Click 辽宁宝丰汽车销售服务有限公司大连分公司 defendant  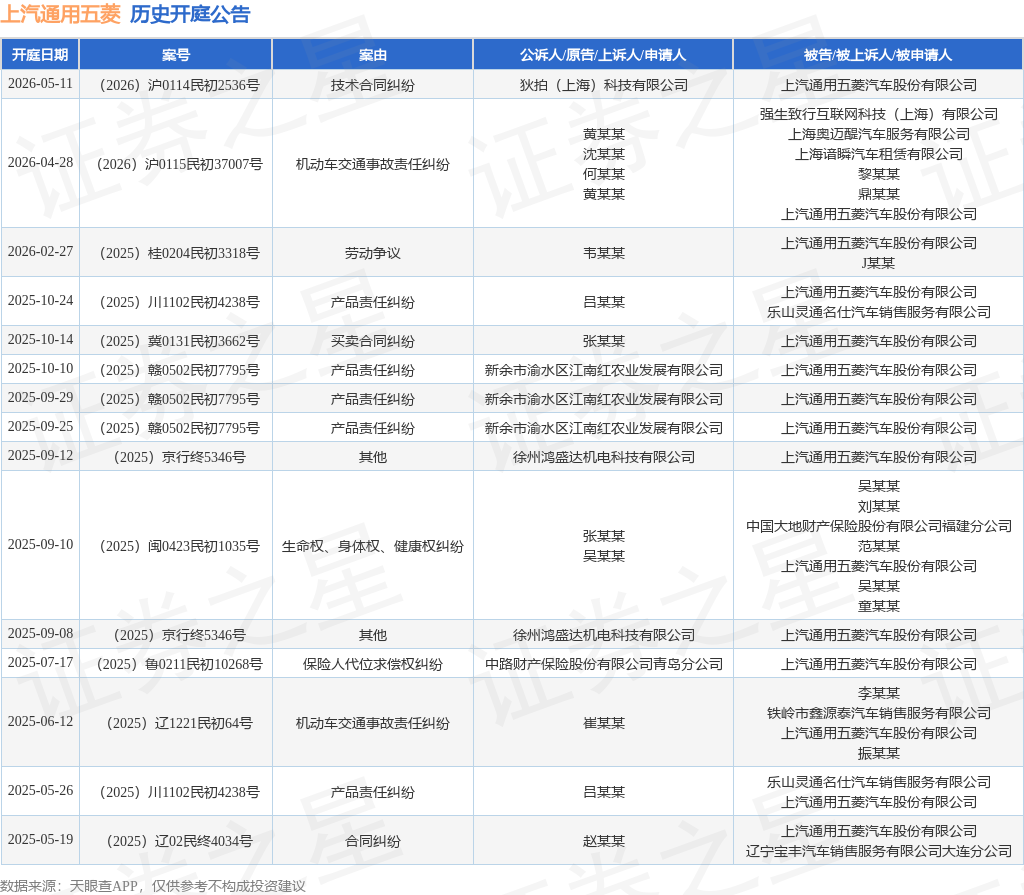tap(878, 851)
